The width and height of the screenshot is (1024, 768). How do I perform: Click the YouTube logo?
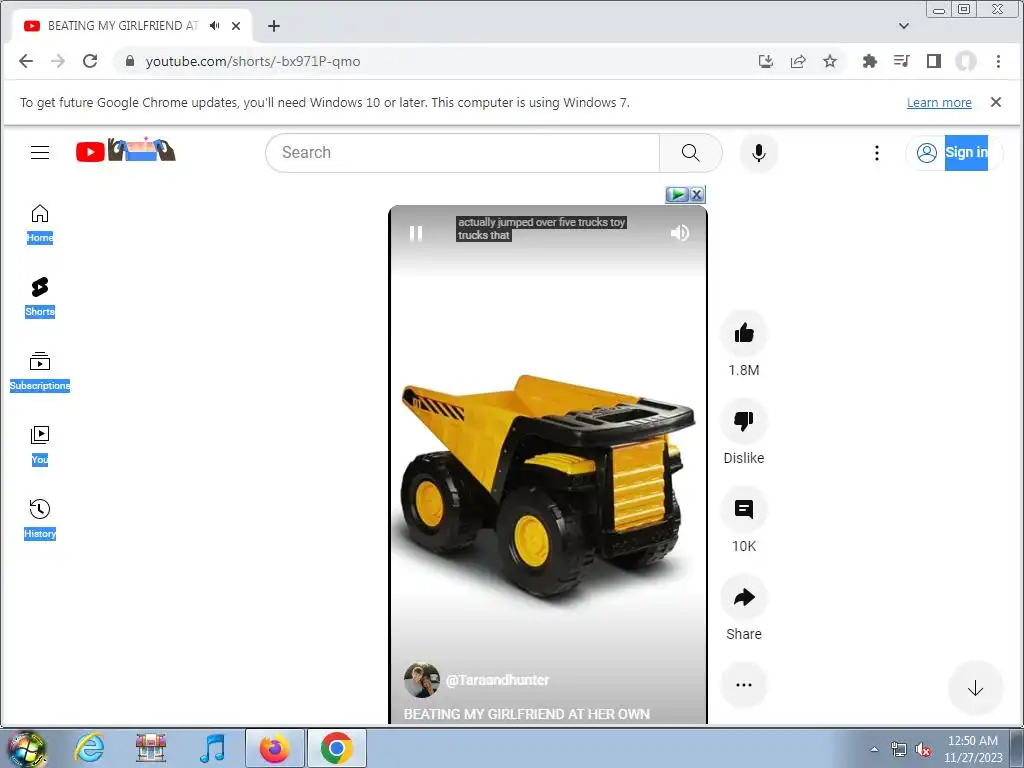pos(125,151)
